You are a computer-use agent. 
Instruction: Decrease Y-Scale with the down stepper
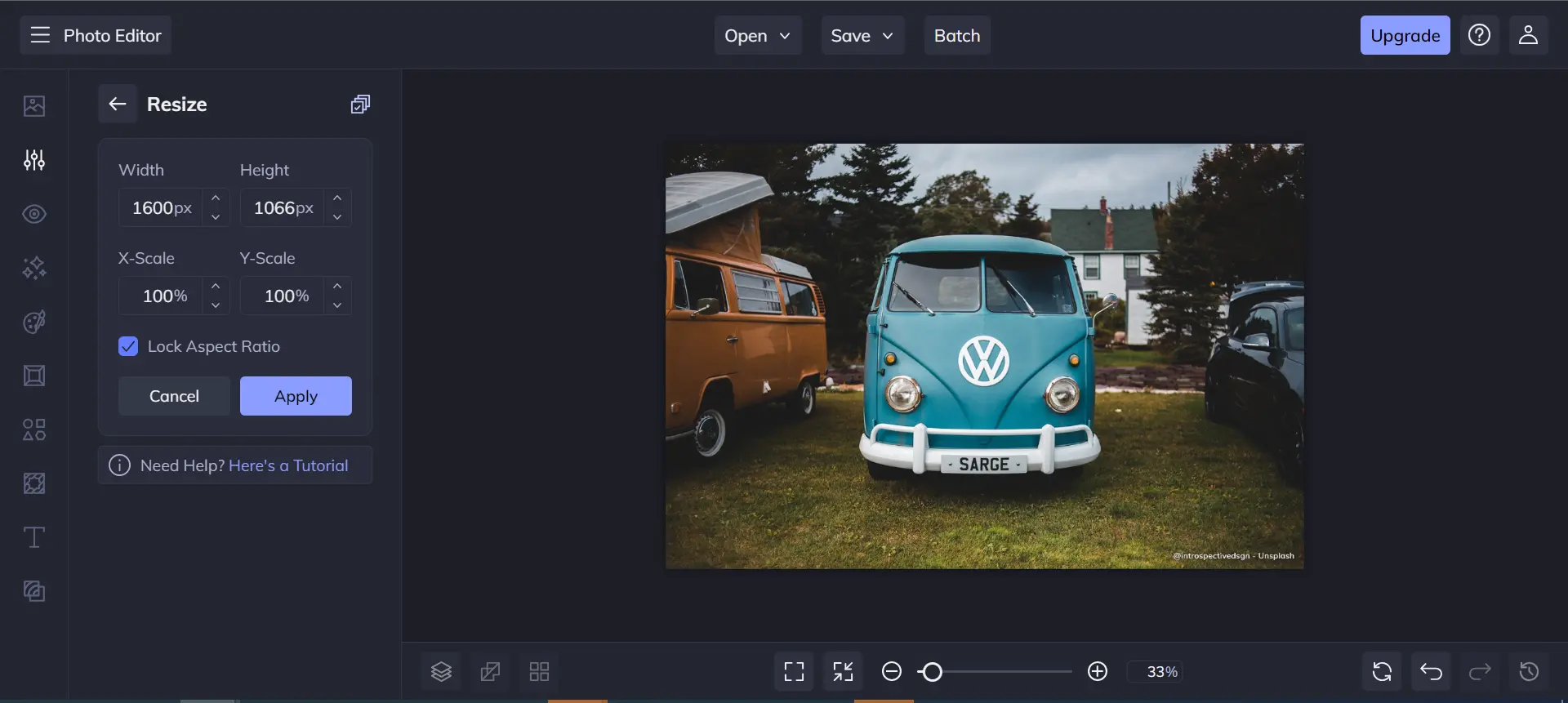tap(337, 305)
